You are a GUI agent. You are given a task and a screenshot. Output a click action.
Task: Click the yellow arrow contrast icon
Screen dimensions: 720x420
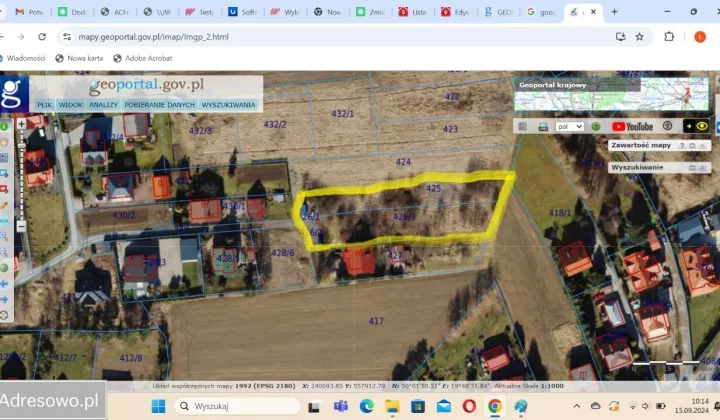689,126
